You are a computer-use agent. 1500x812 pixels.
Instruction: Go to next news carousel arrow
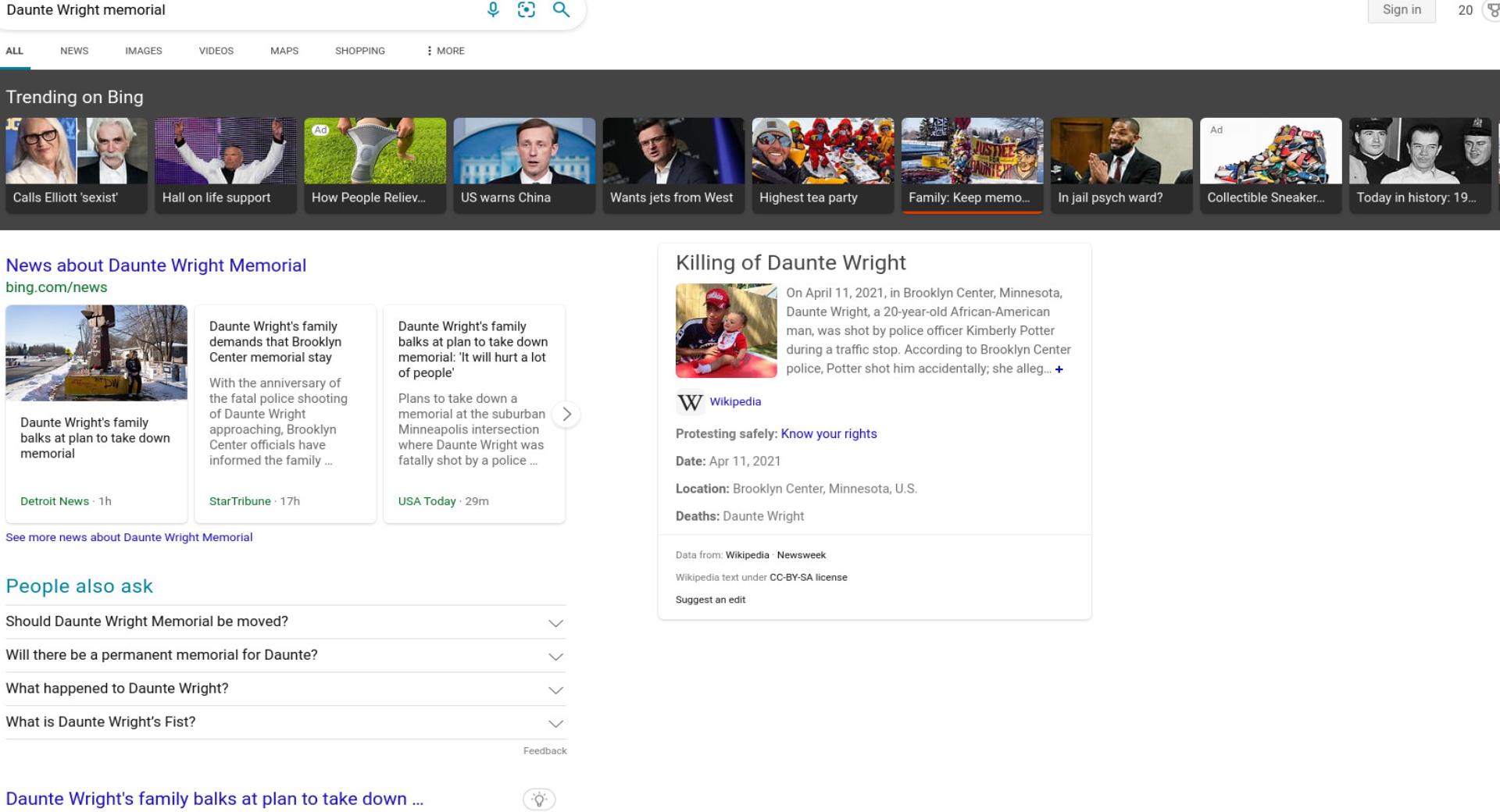coord(566,414)
